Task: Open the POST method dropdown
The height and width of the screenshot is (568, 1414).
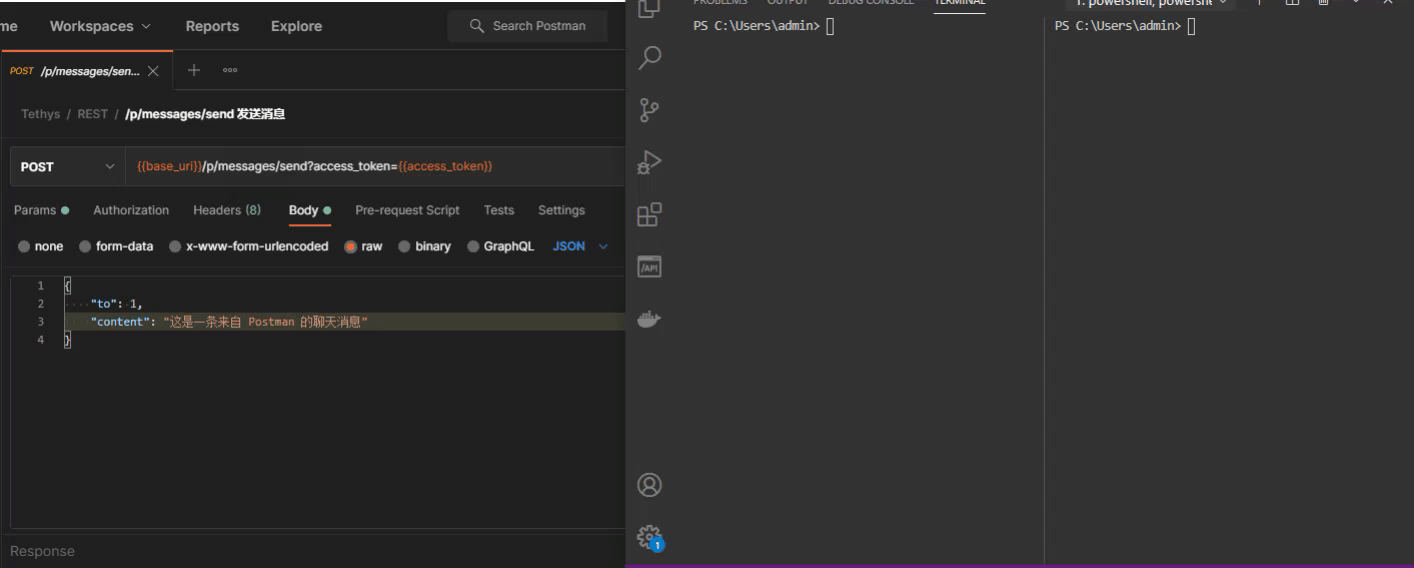Action: tap(67, 166)
